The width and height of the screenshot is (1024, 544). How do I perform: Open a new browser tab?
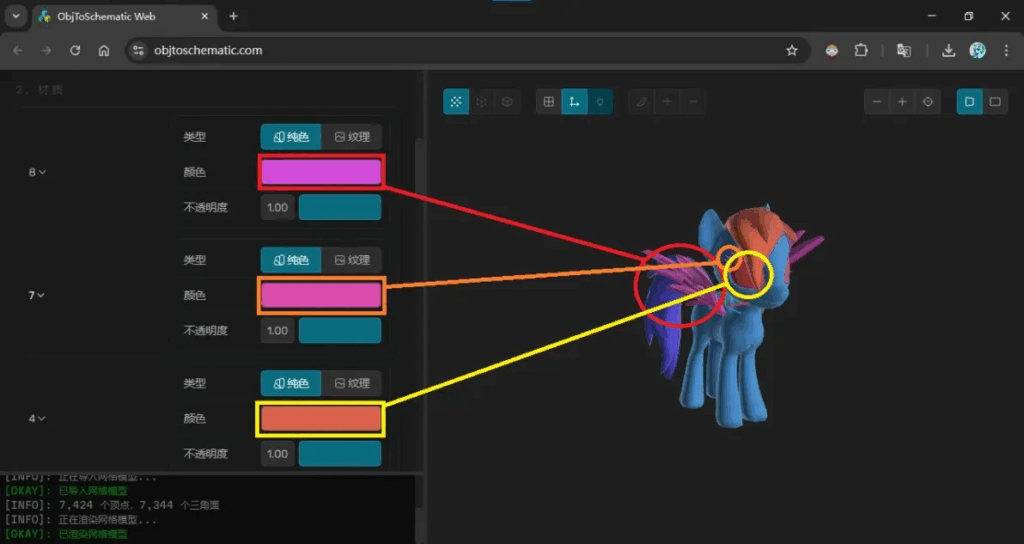click(x=233, y=16)
